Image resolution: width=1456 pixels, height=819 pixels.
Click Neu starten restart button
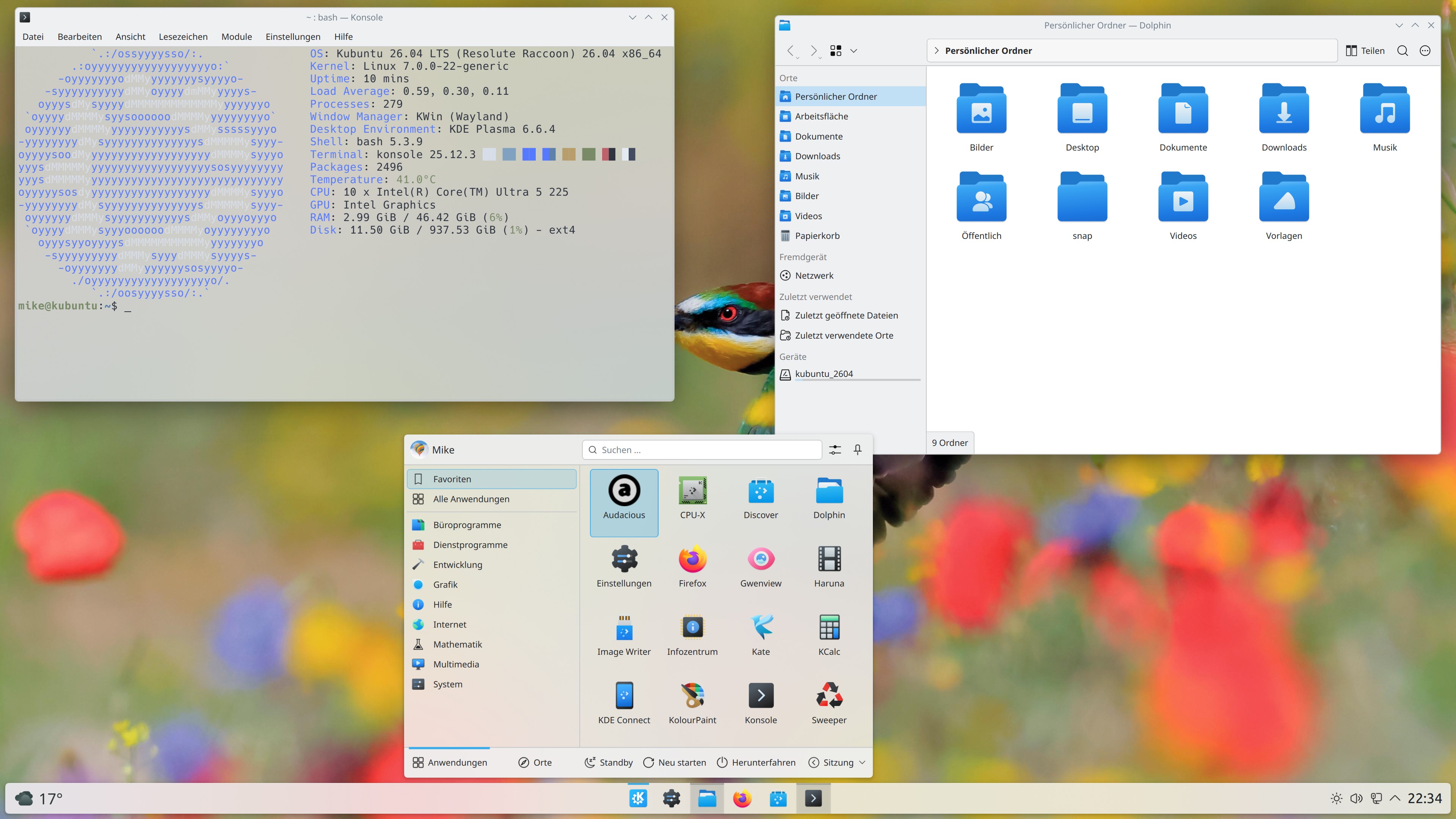click(675, 763)
